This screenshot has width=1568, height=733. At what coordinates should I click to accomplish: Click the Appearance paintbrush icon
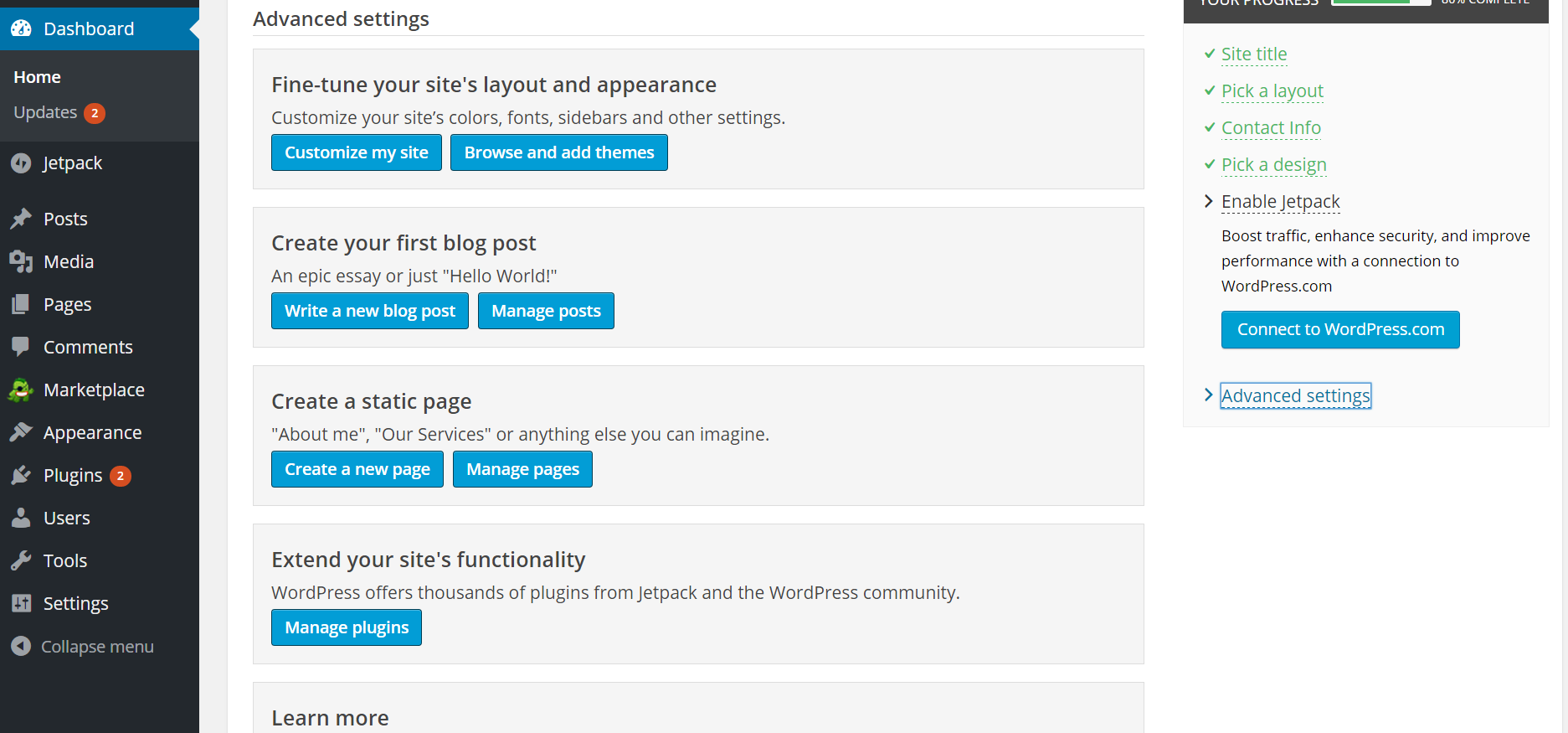coord(21,432)
